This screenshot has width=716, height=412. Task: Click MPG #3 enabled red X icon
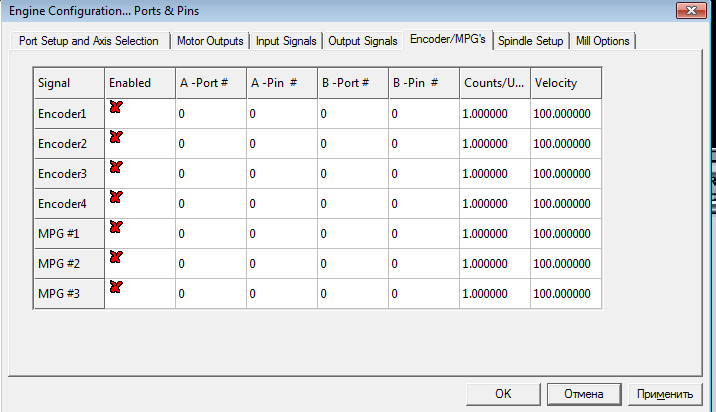coord(116,287)
